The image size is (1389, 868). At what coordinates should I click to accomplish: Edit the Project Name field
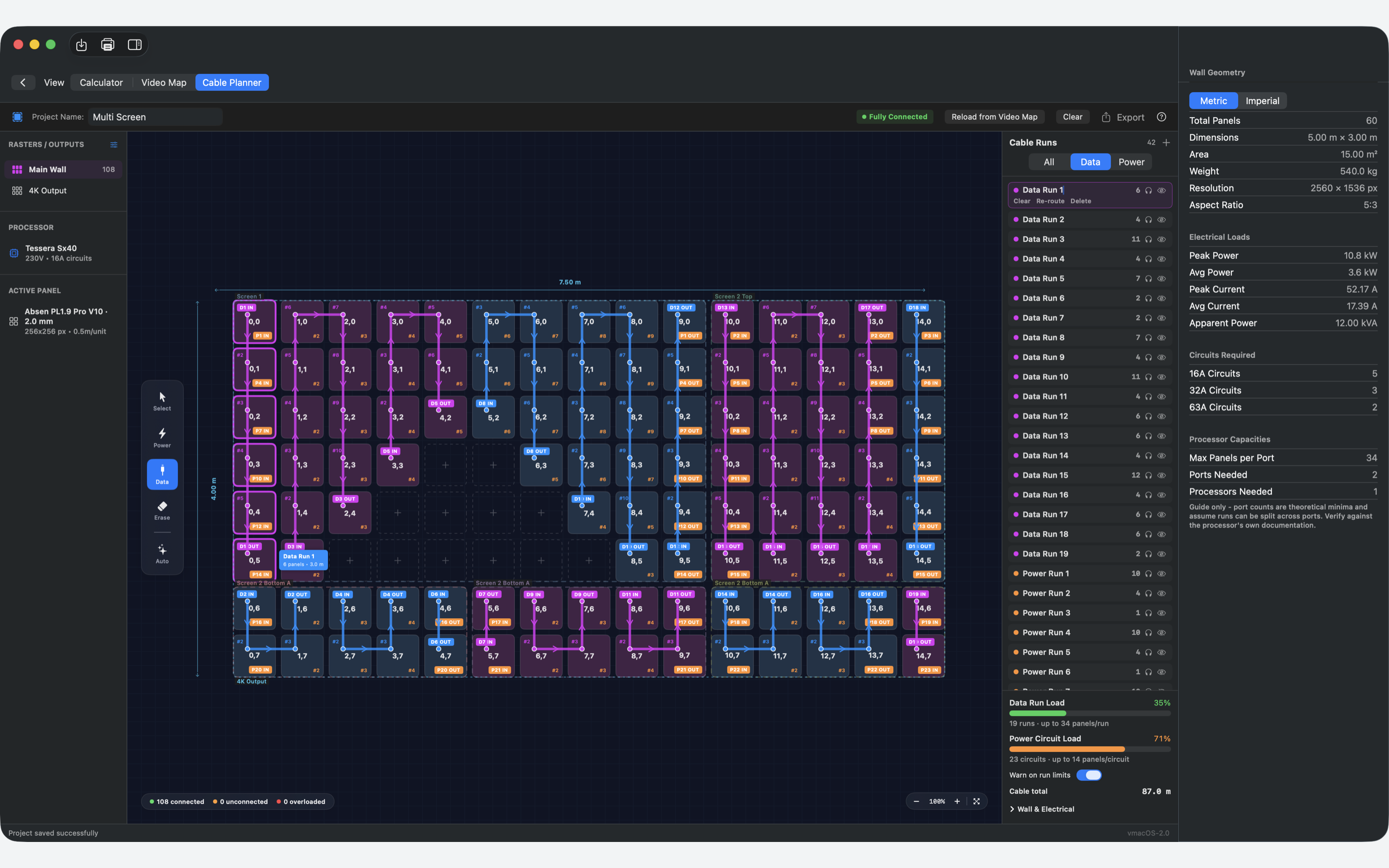[x=155, y=117]
